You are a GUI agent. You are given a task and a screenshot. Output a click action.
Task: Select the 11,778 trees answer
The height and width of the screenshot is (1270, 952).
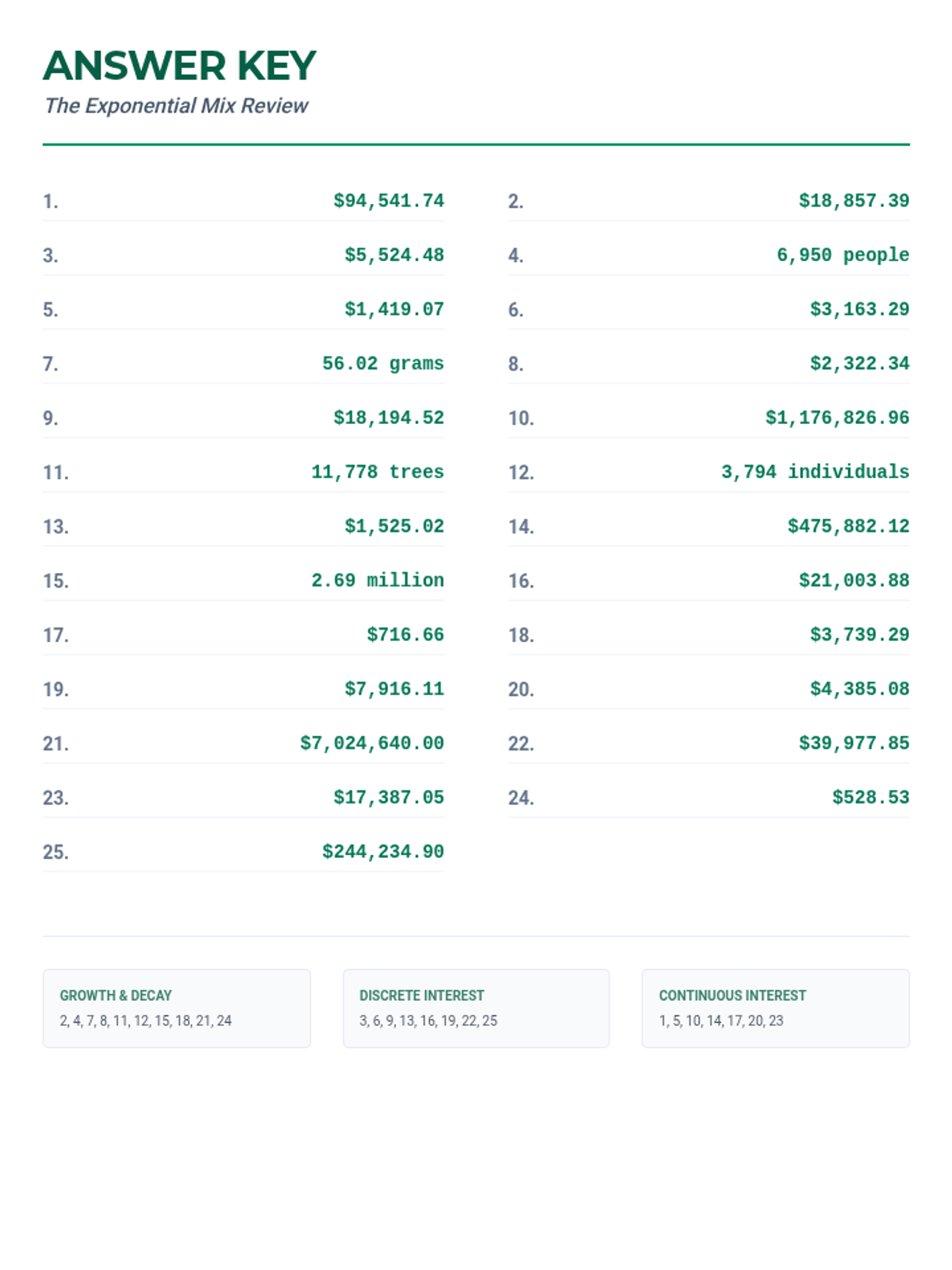[377, 471]
